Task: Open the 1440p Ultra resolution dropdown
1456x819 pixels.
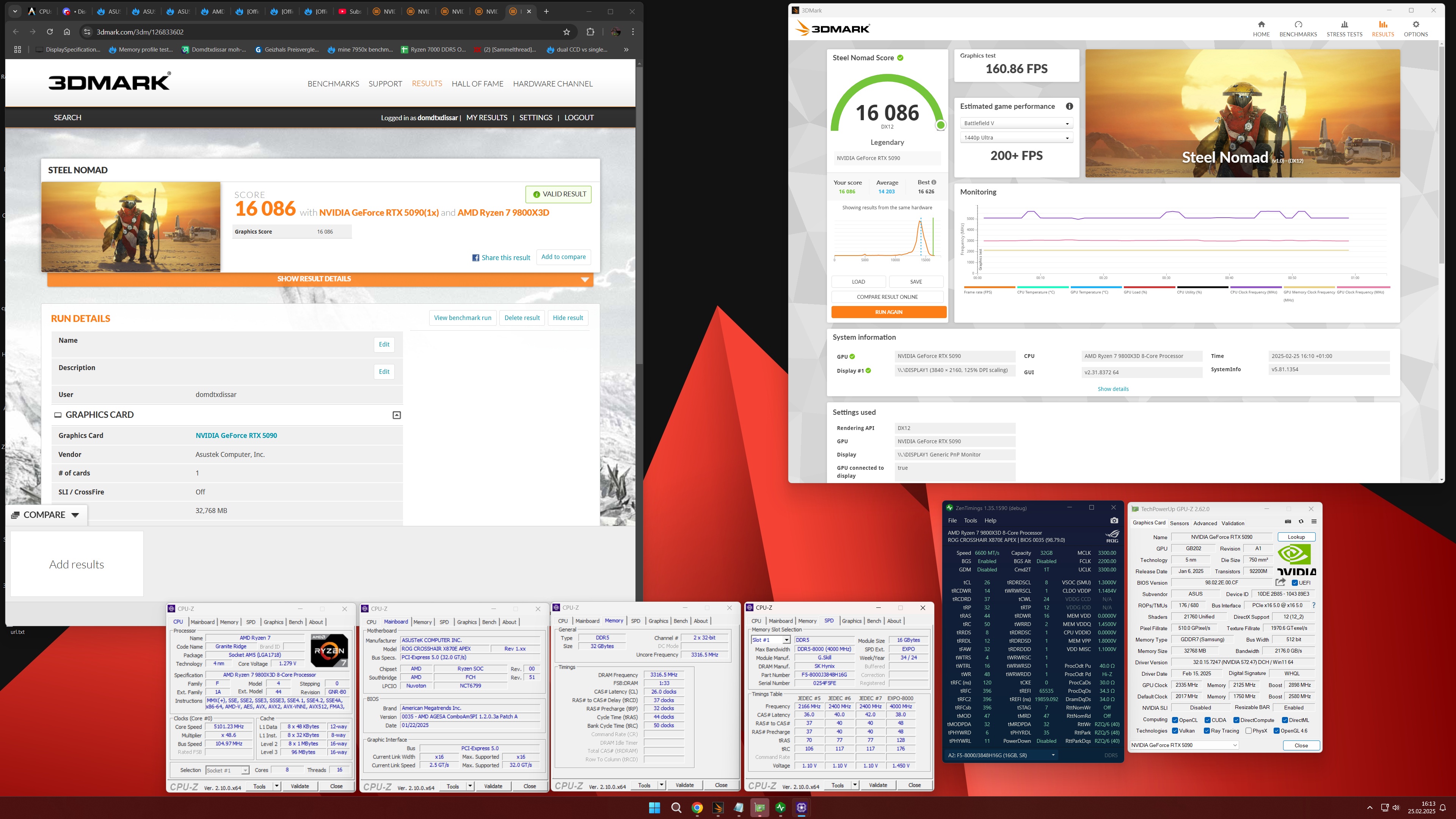Action: (1016, 138)
